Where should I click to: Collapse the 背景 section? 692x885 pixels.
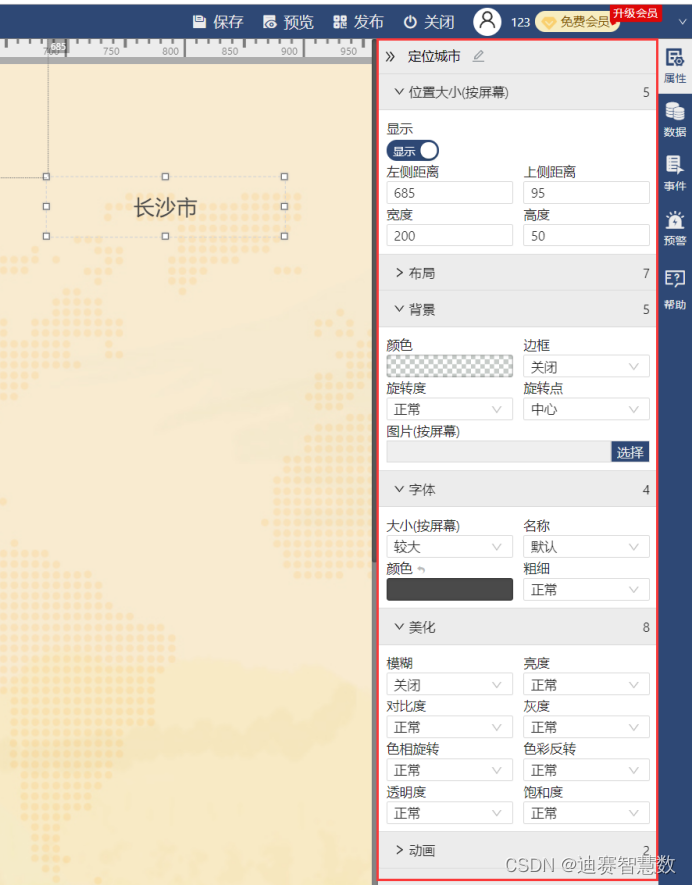click(x=518, y=309)
